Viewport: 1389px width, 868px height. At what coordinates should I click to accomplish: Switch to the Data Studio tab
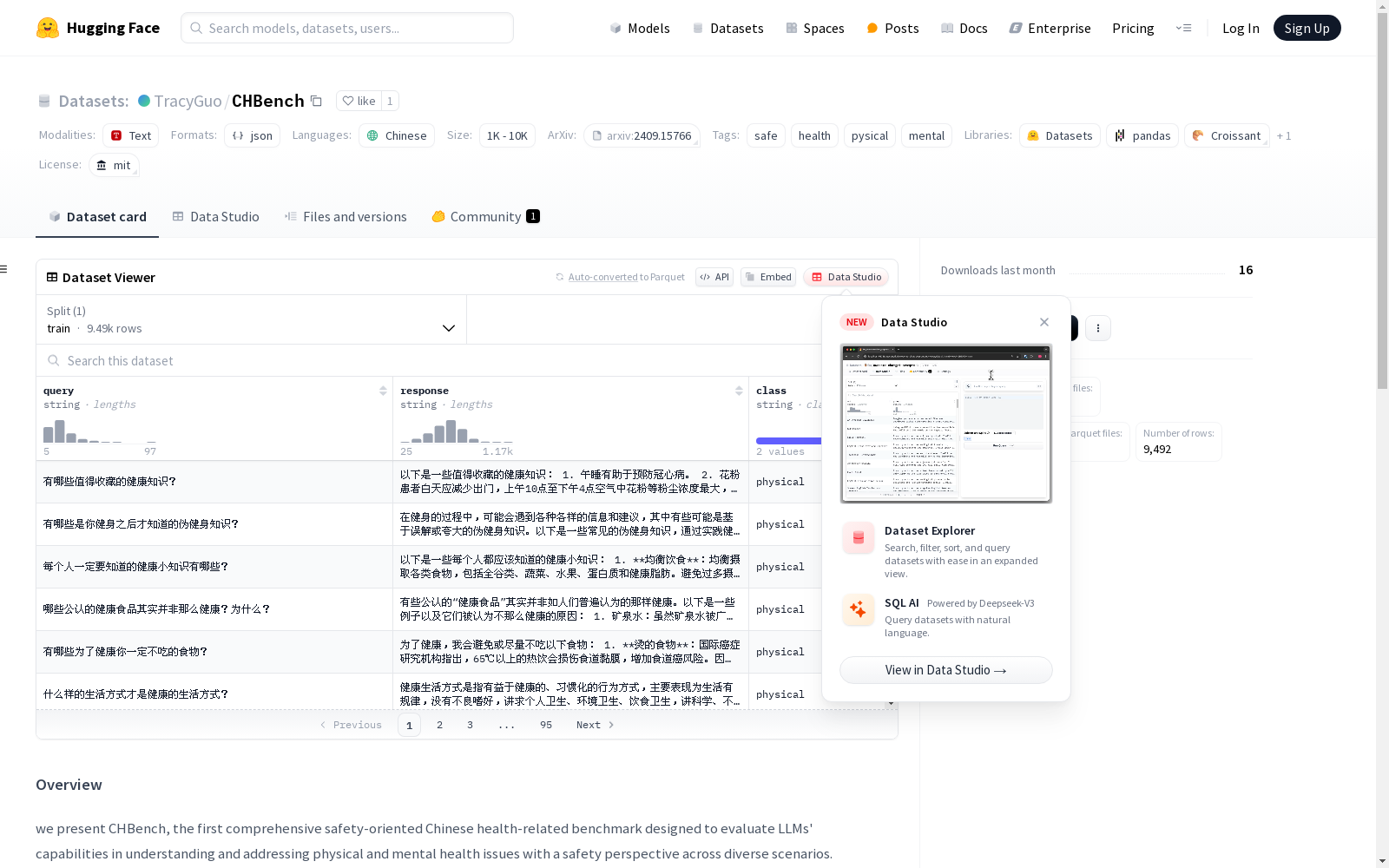216,217
